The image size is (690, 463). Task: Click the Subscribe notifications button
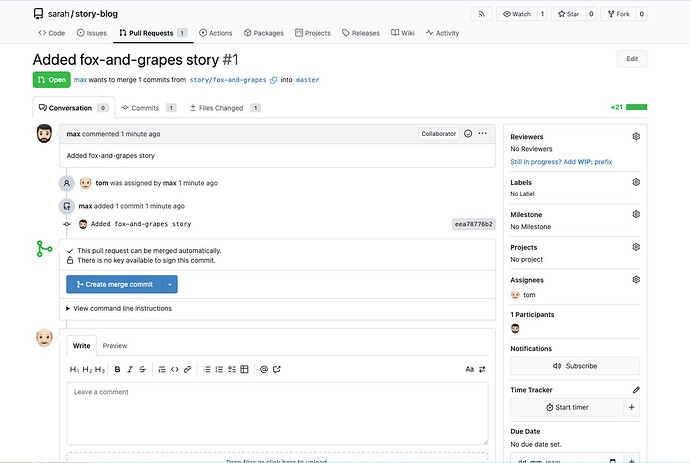575,366
